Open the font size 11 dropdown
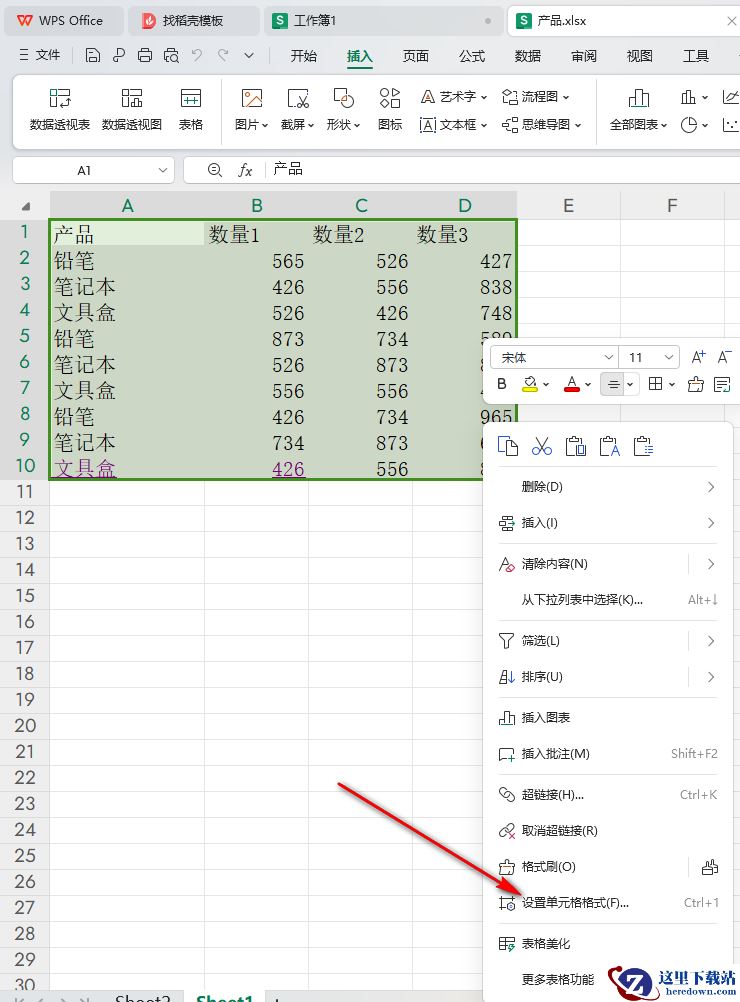The height and width of the screenshot is (1002, 740). tap(668, 357)
